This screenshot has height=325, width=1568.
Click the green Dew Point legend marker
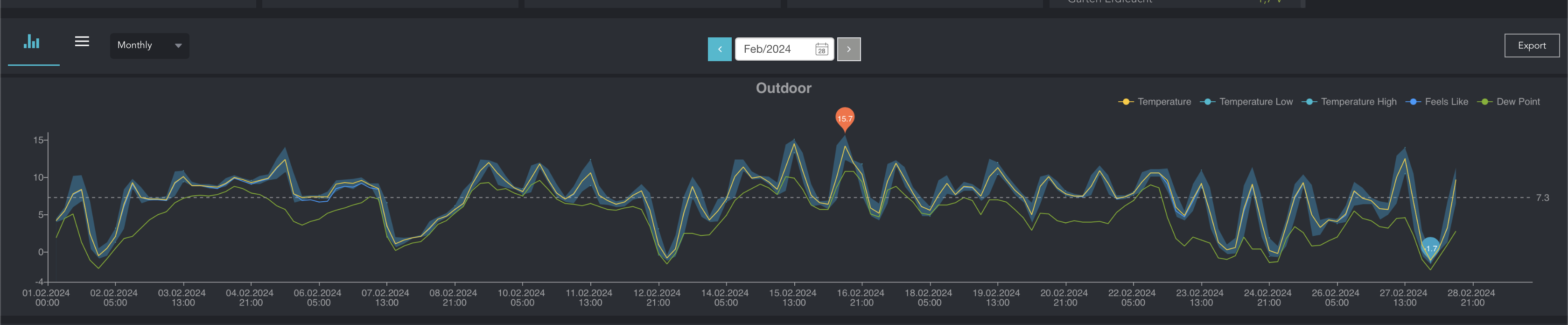pyautogui.click(x=1485, y=102)
